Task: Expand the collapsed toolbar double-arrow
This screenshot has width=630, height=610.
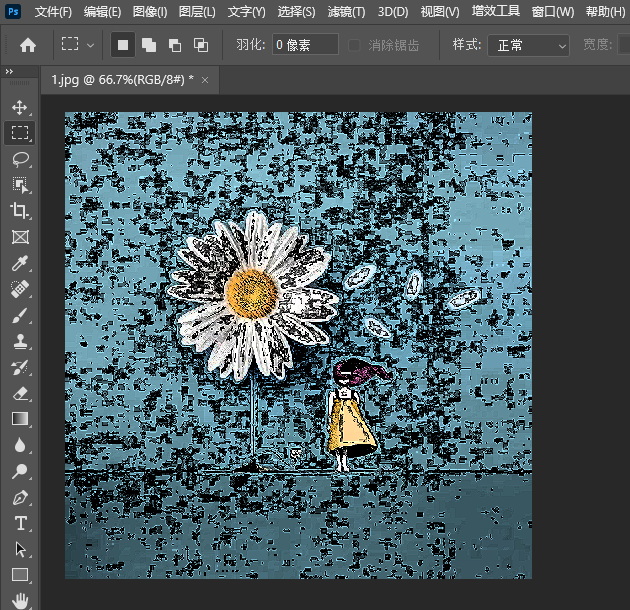Action: pos(10,73)
